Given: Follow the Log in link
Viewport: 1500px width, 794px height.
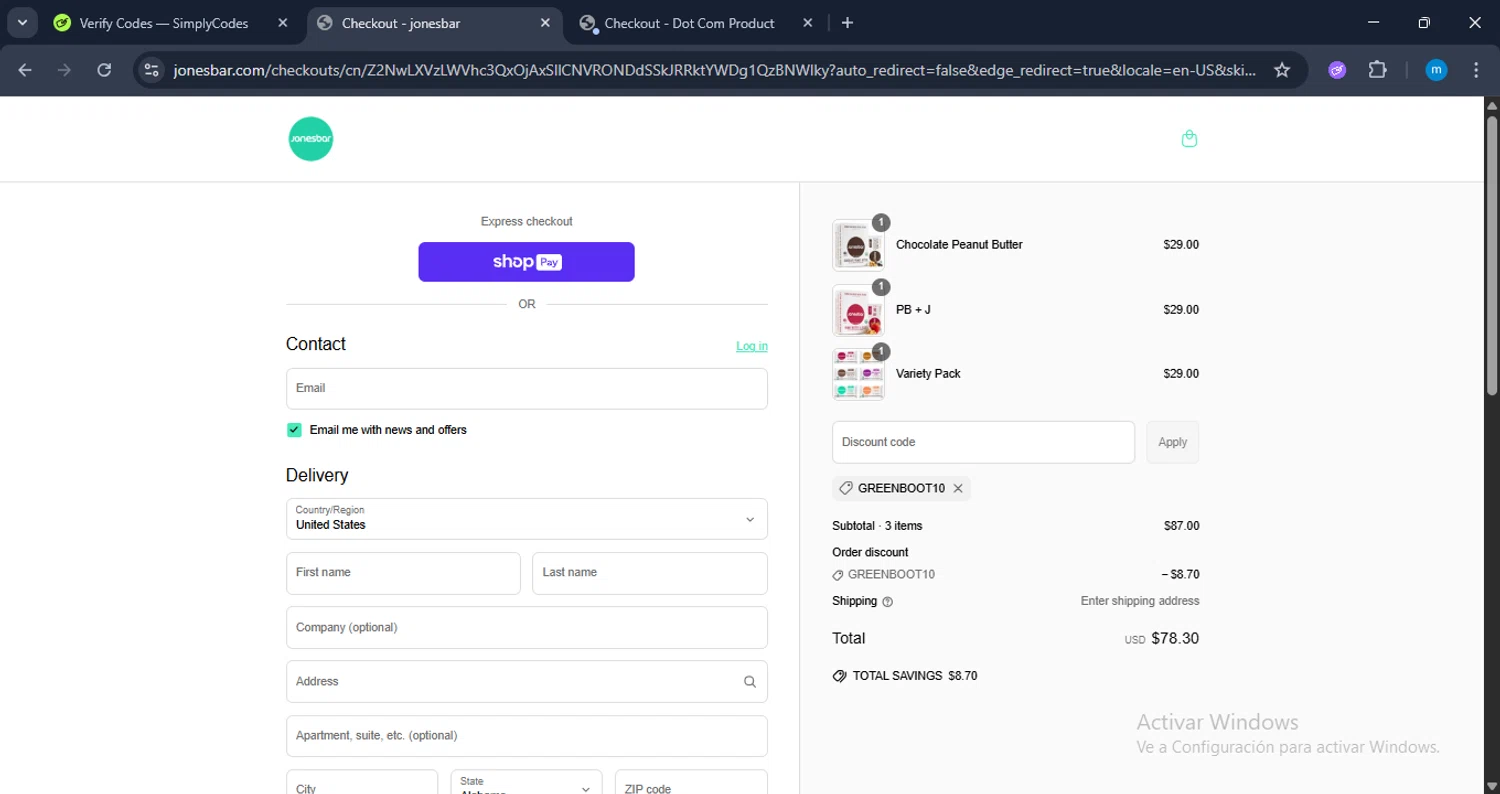Looking at the screenshot, I should pos(752,346).
